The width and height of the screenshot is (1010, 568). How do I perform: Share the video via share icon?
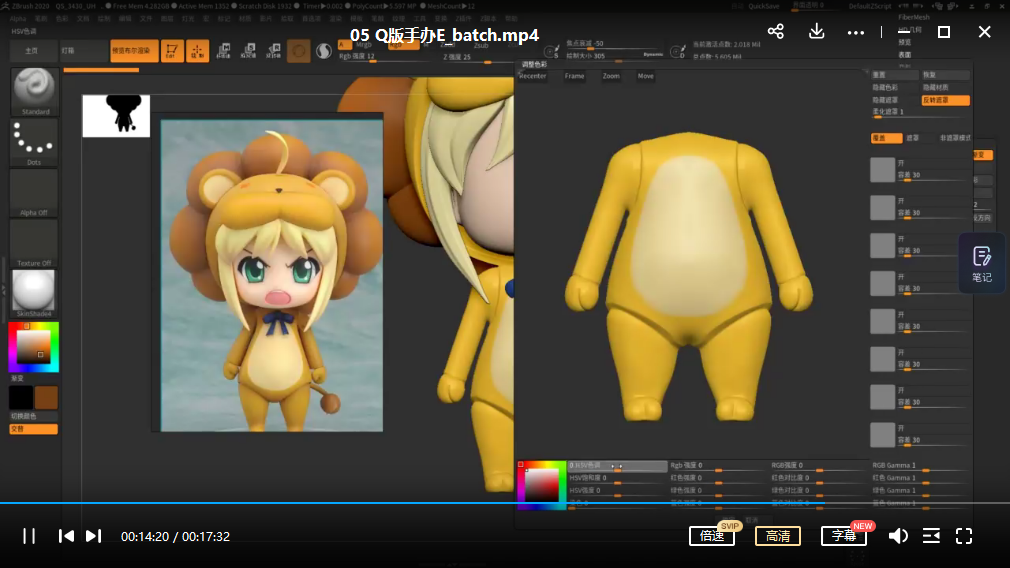tap(776, 32)
